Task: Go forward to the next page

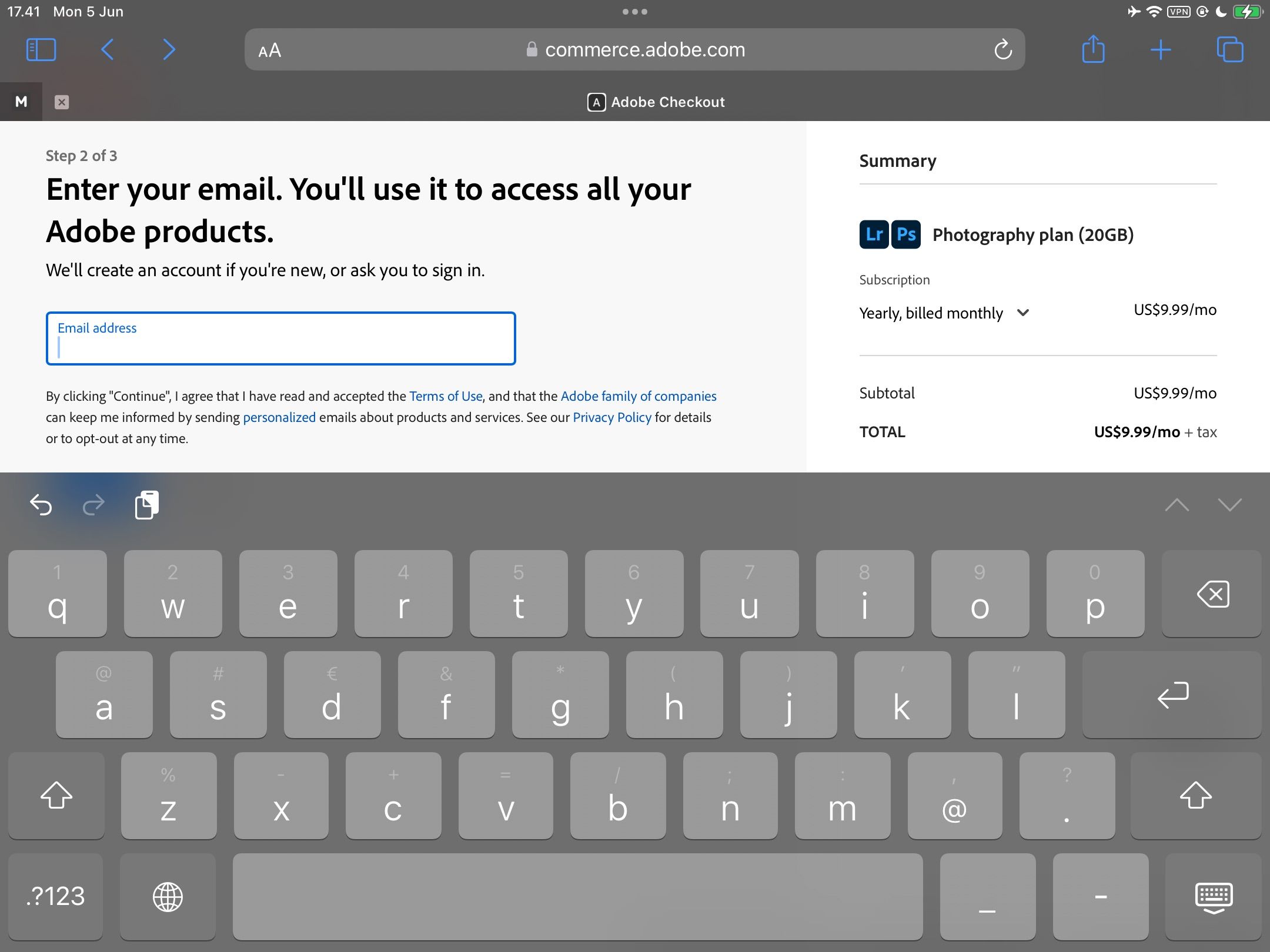Action: pos(169,49)
